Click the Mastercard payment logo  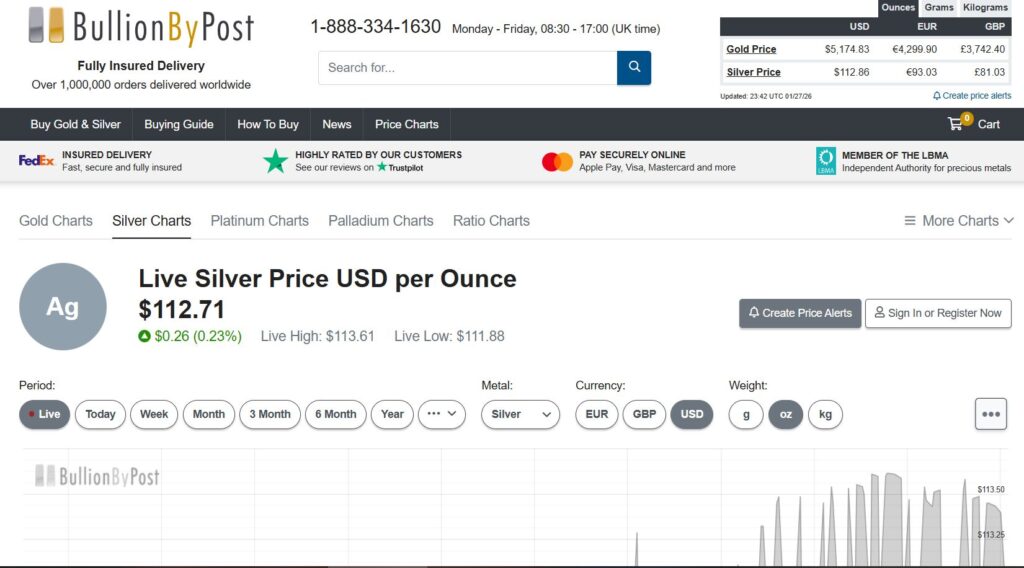557,162
